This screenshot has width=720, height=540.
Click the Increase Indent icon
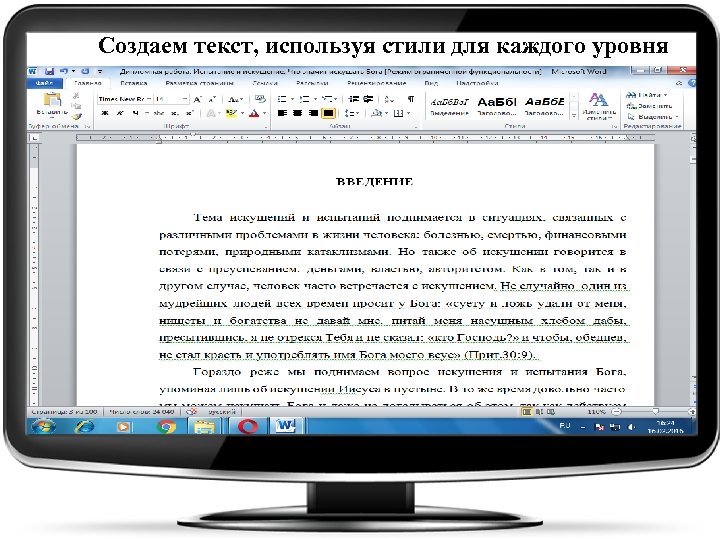tap(368, 99)
